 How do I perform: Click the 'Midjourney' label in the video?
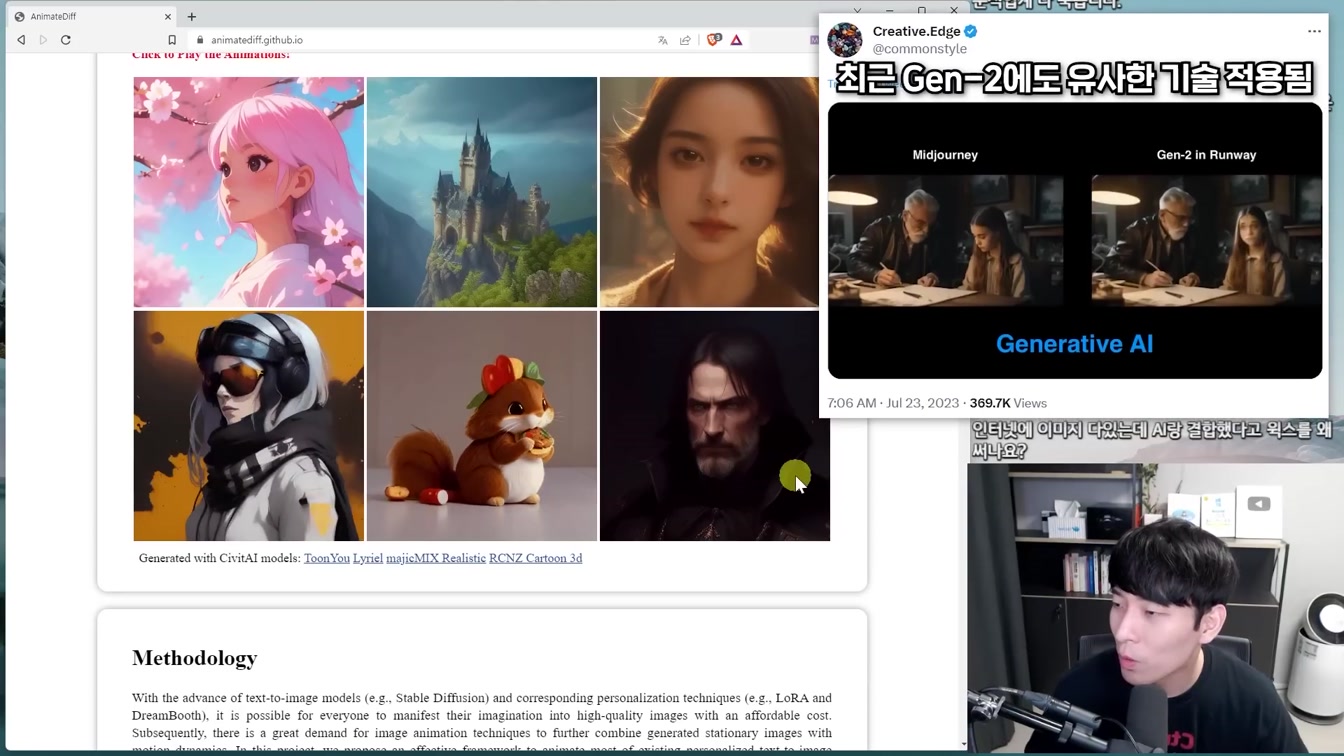pyautogui.click(x=945, y=155)
